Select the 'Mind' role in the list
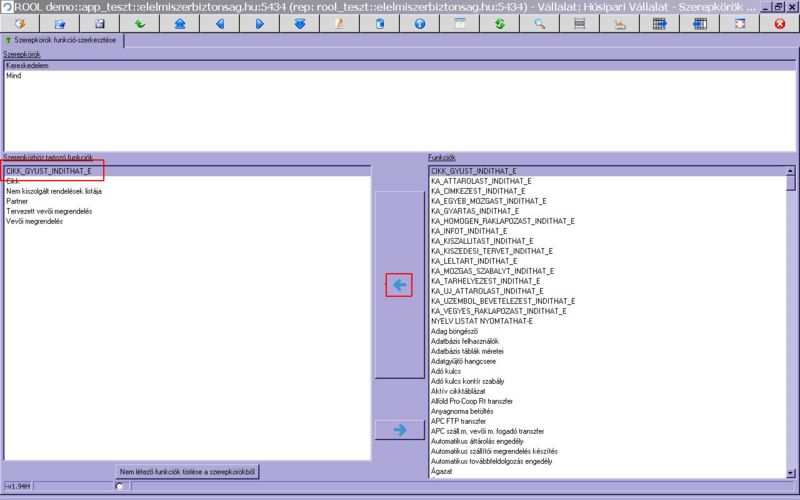The height and width of the screenshot is (500, 800). click(x=14, y=75)
